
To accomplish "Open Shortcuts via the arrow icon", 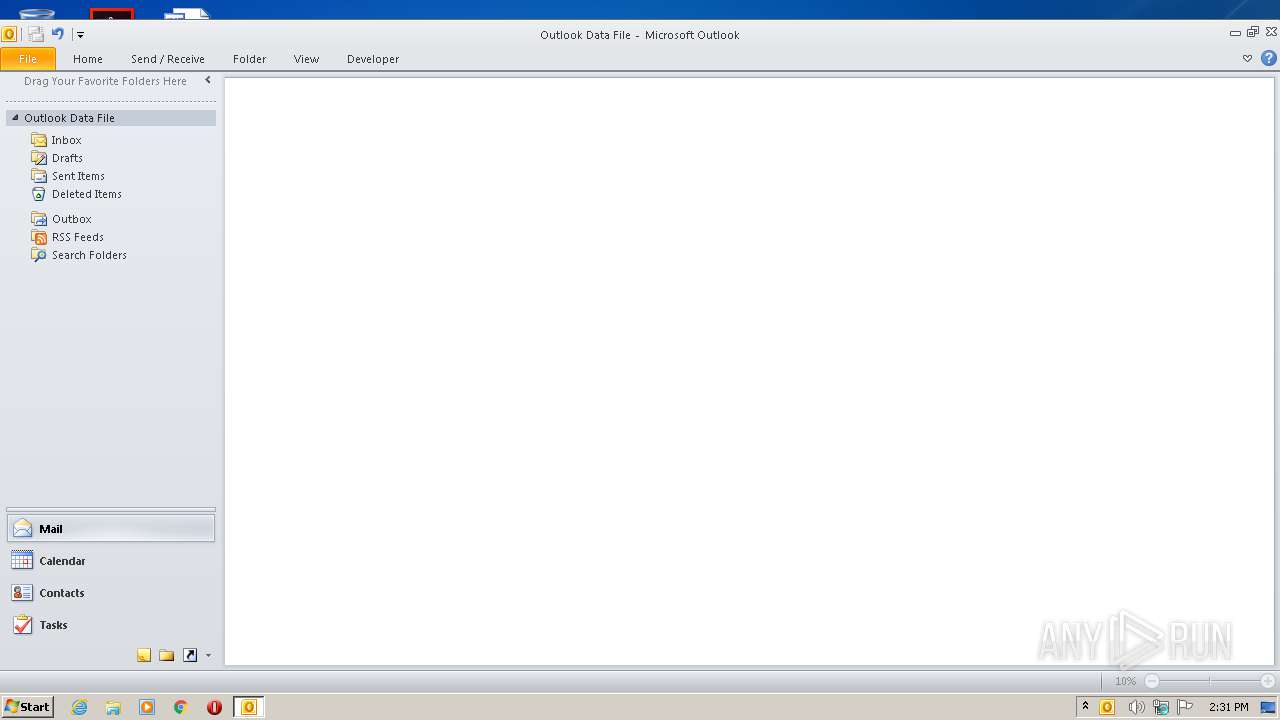I will 190,656.
